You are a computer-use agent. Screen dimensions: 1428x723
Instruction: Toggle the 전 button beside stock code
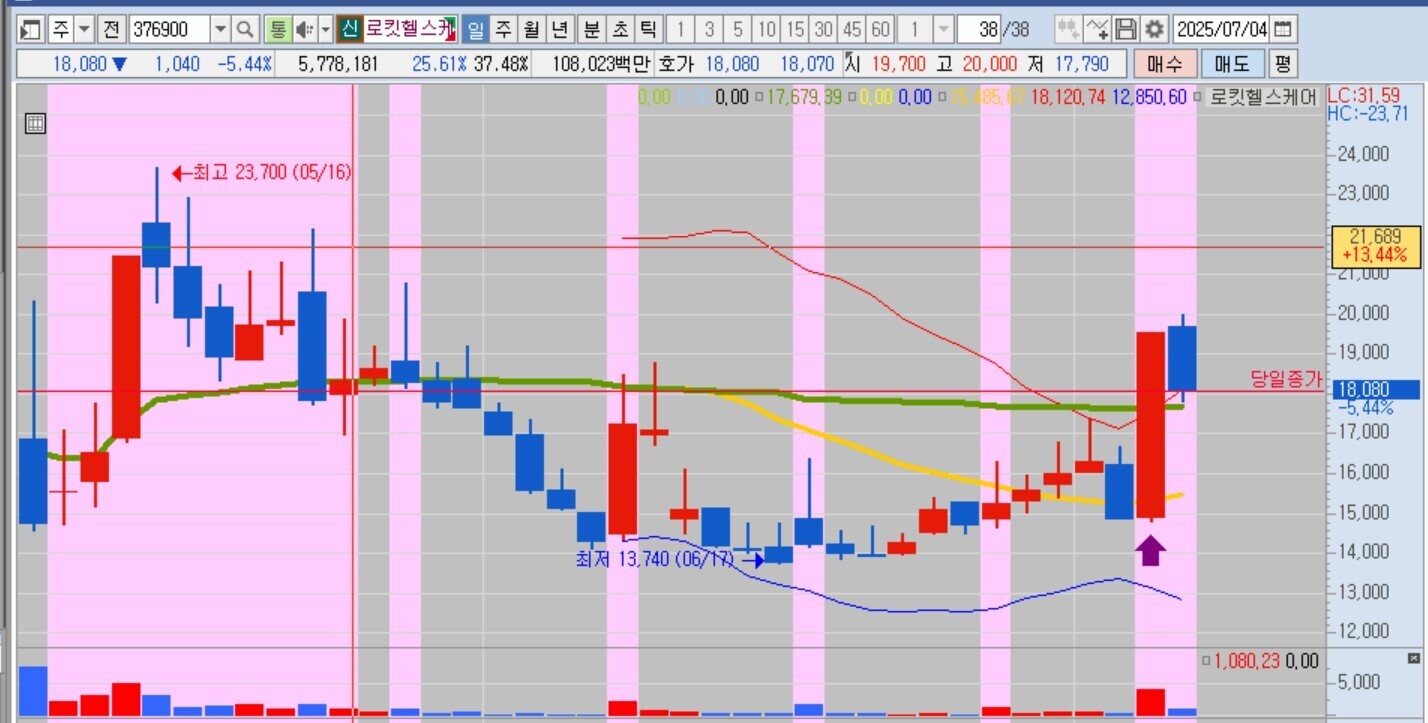click(x=111, y=29)
